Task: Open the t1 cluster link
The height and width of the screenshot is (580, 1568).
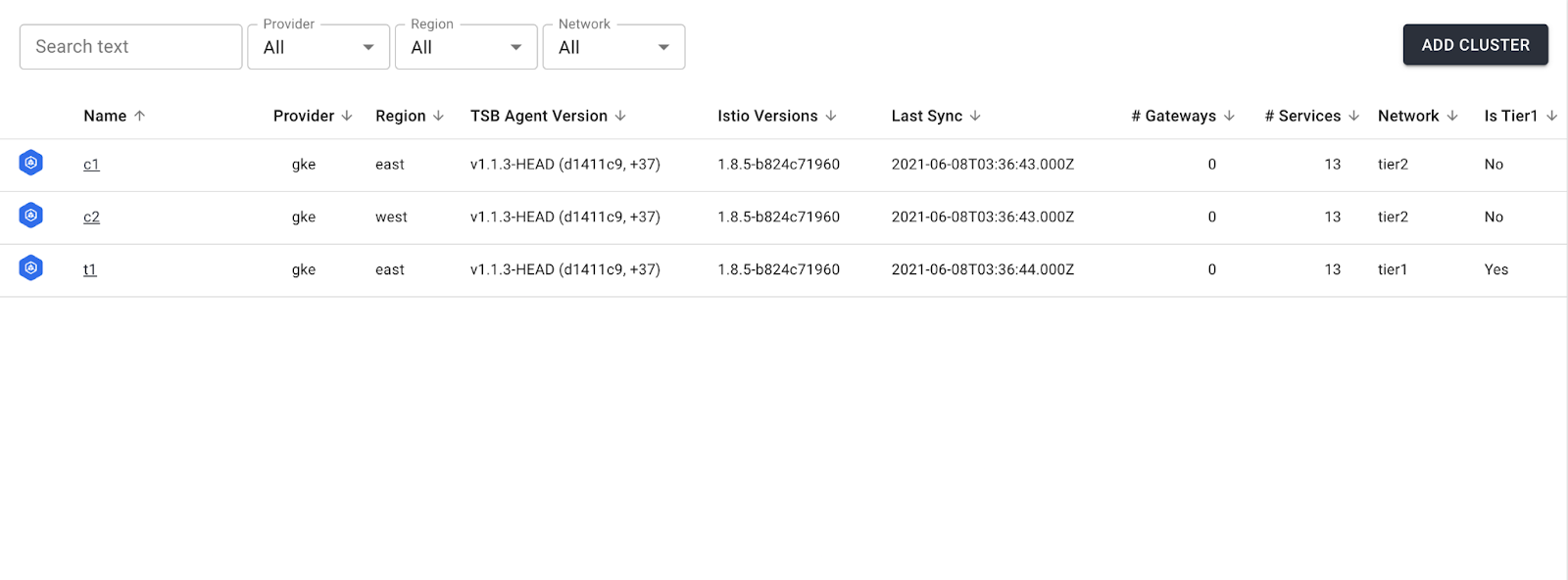Action: click(x=90, y=269)
